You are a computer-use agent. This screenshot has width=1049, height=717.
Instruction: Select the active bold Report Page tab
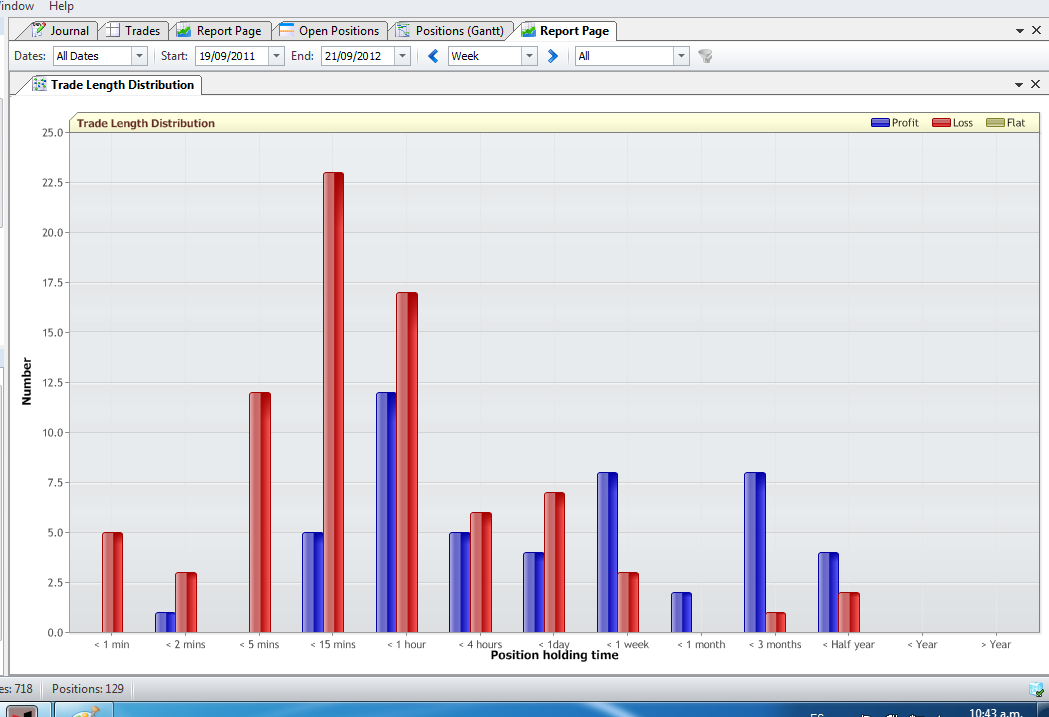click(566, 31)
